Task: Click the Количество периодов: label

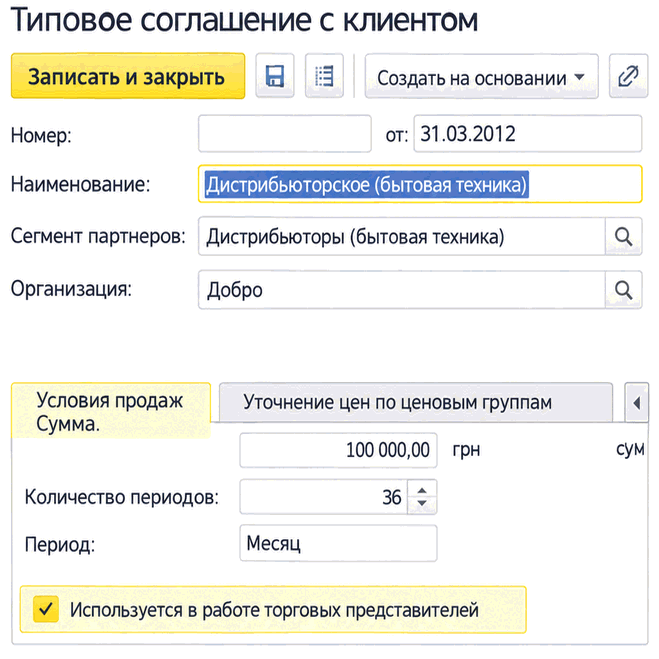Action: click(122, 497)
